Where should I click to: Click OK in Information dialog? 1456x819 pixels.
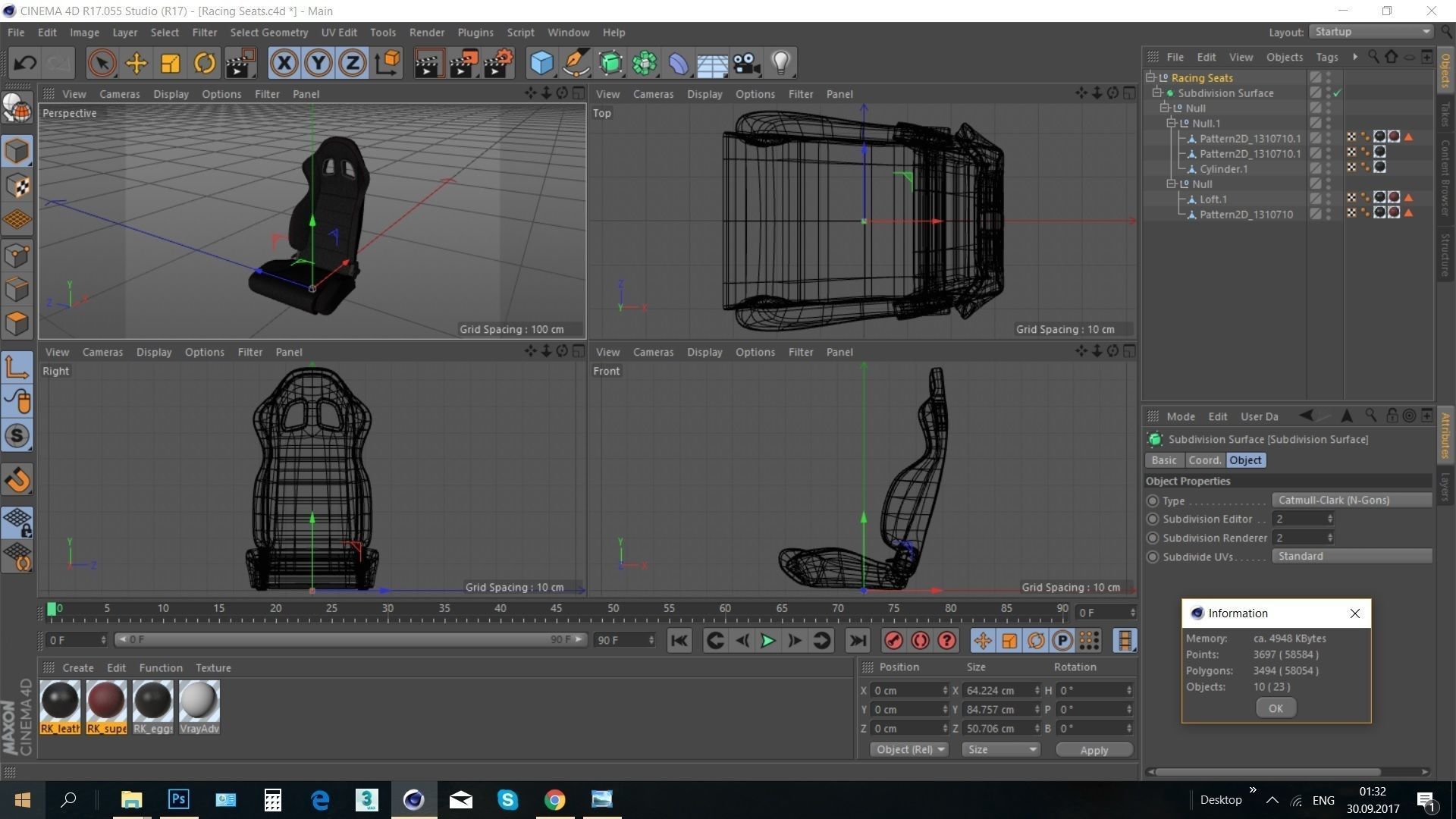click(1276, 708)
